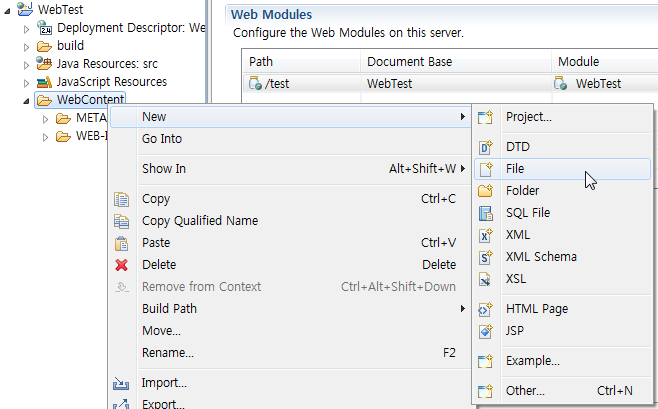Click the Paste clipboard icon
The image size is (658, 409).
[122, 243]
